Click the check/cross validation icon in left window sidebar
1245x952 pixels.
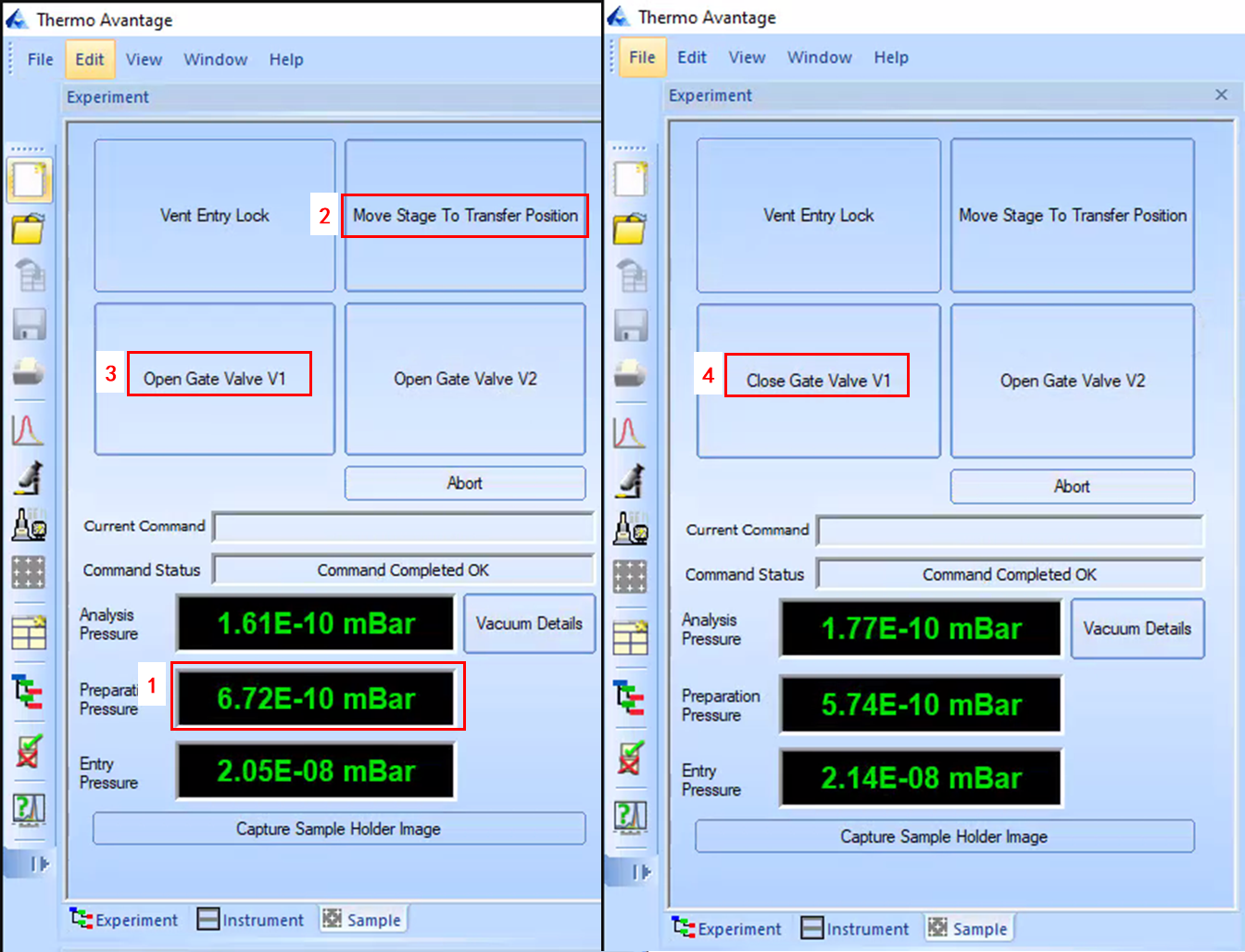[x=29, y=751]
